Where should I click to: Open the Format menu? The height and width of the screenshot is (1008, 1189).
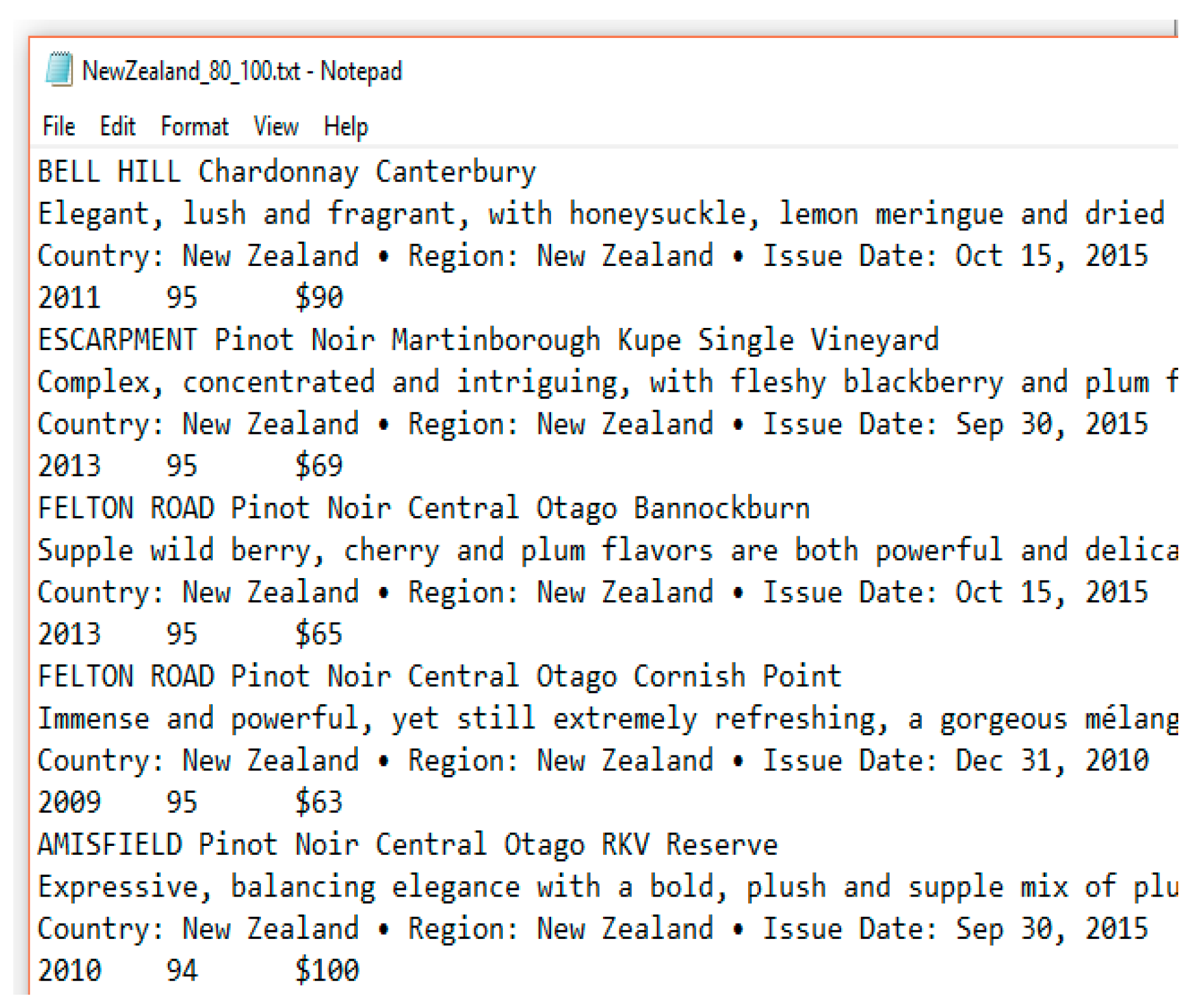point(194,127)
